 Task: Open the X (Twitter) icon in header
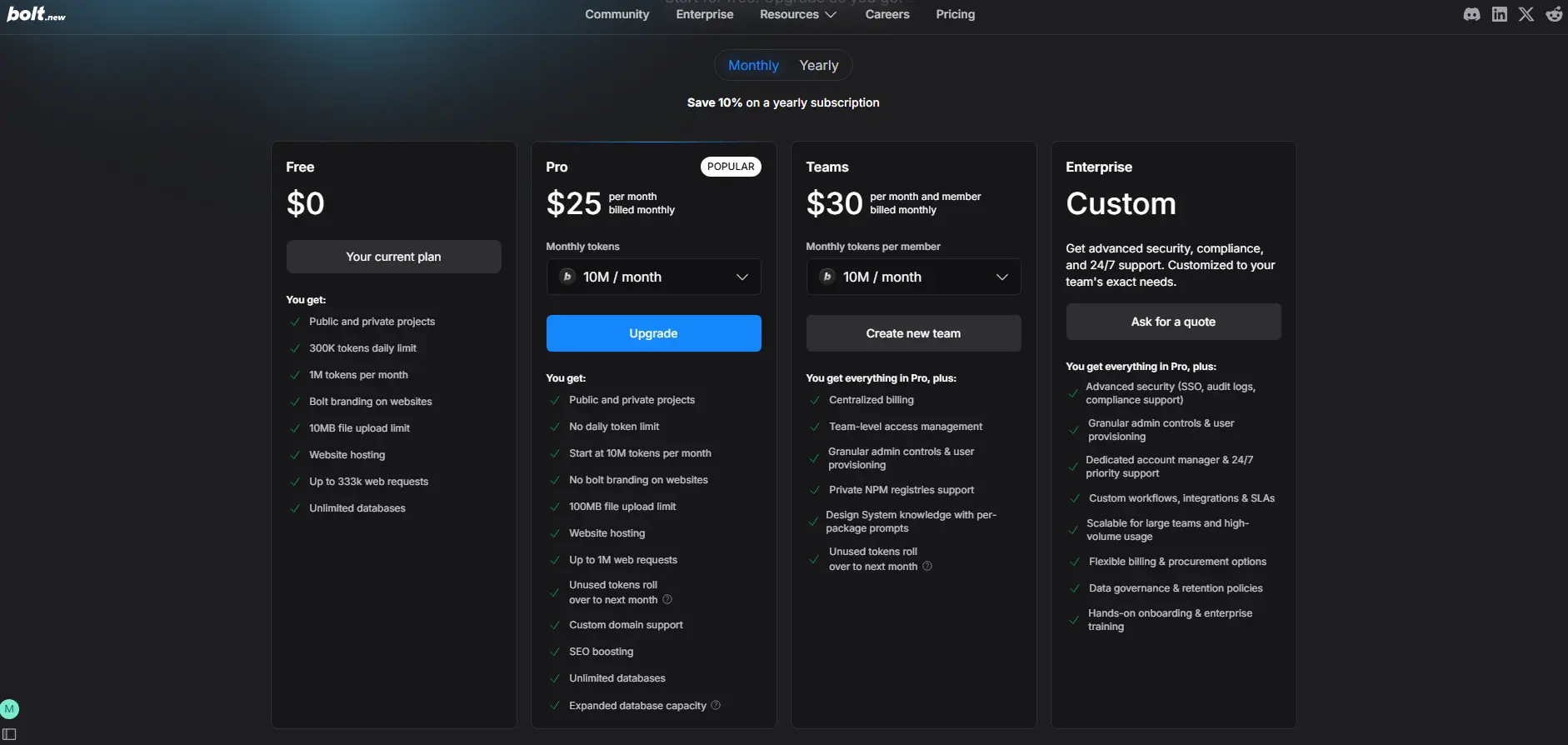click(x=1526, y=14)
